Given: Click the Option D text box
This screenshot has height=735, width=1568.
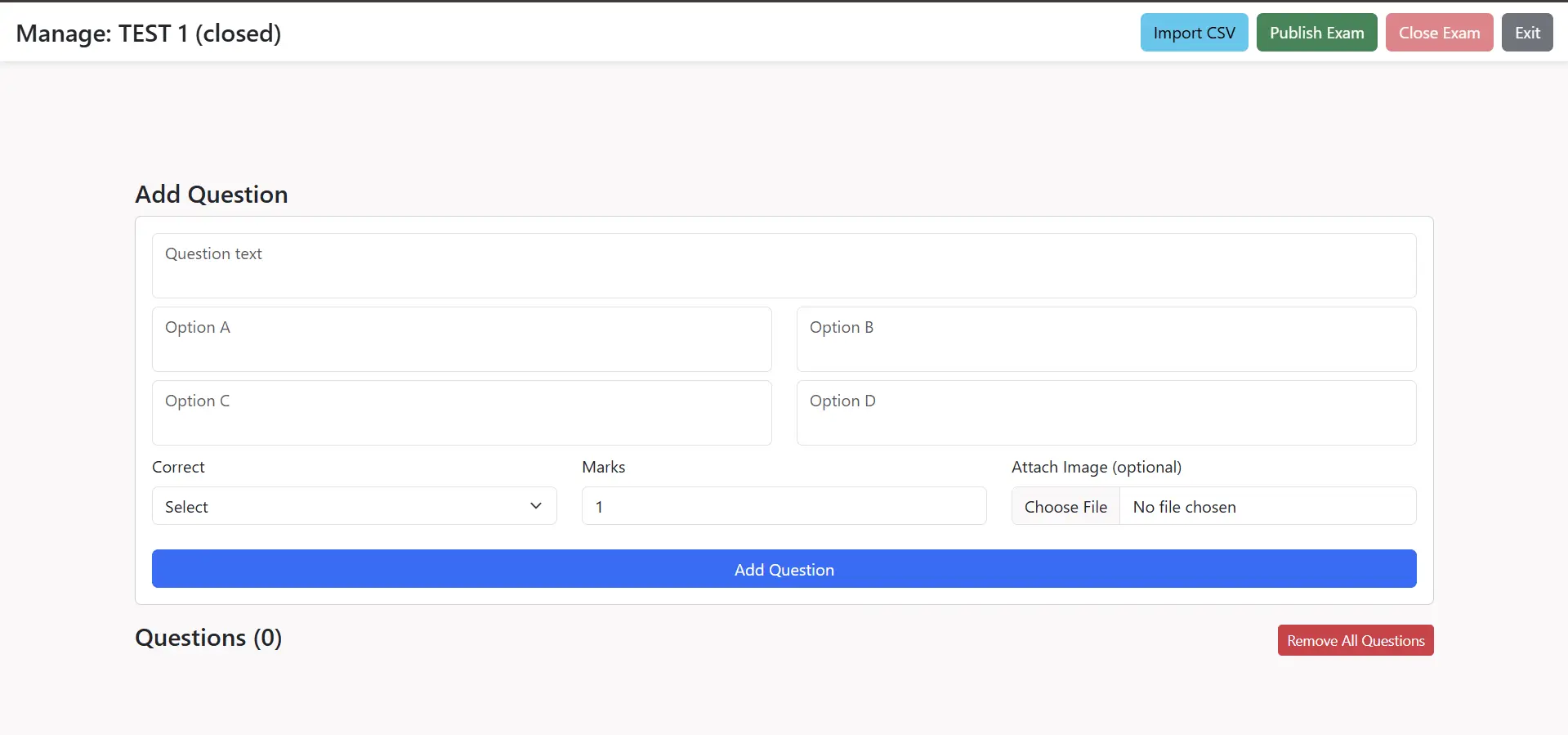Looking at the screenshot, I should click(x=1106, y=413).
